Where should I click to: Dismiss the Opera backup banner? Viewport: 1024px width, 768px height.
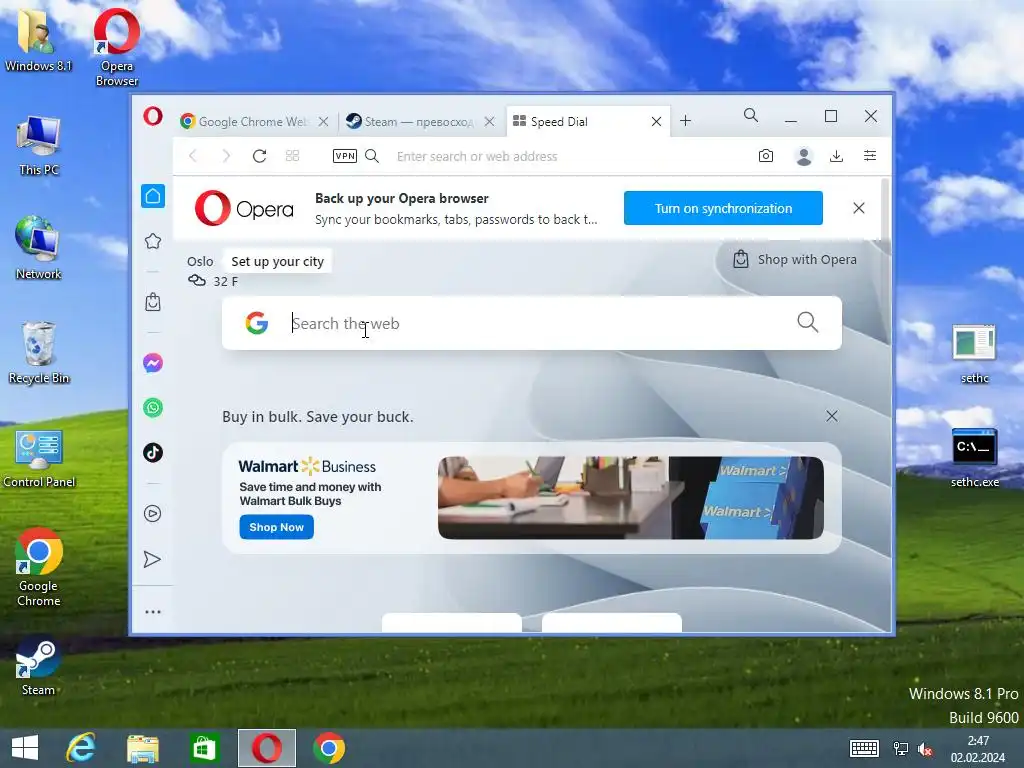pyautogui.click(x=859, y=208)
